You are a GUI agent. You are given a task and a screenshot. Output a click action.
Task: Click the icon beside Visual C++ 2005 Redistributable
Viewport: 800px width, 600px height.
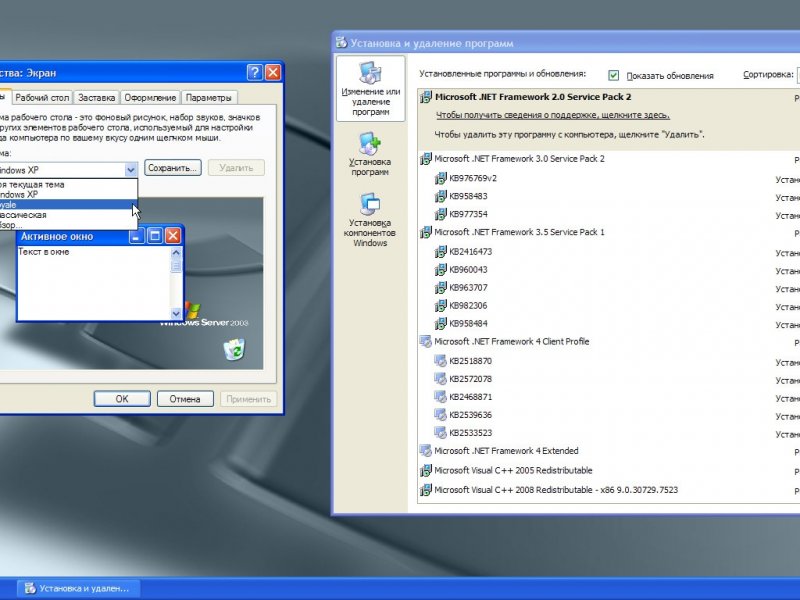point(426,471)
